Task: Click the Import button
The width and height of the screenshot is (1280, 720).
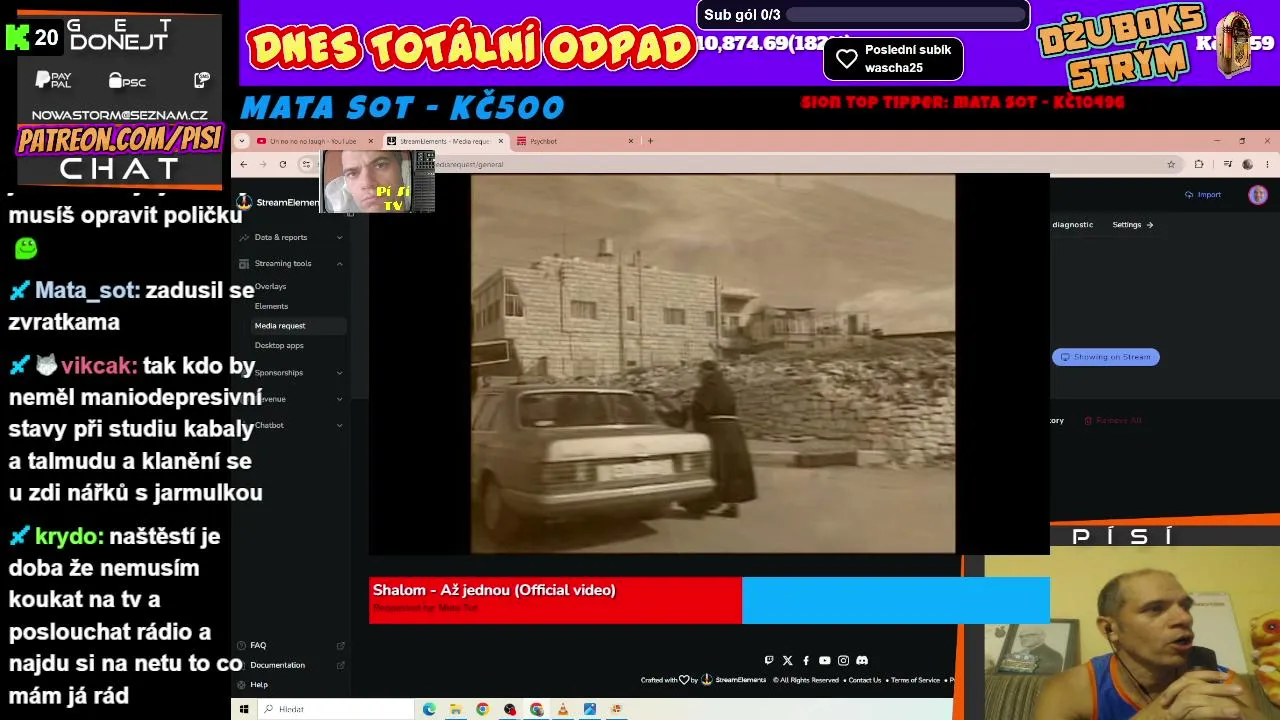Action: 1203,195
